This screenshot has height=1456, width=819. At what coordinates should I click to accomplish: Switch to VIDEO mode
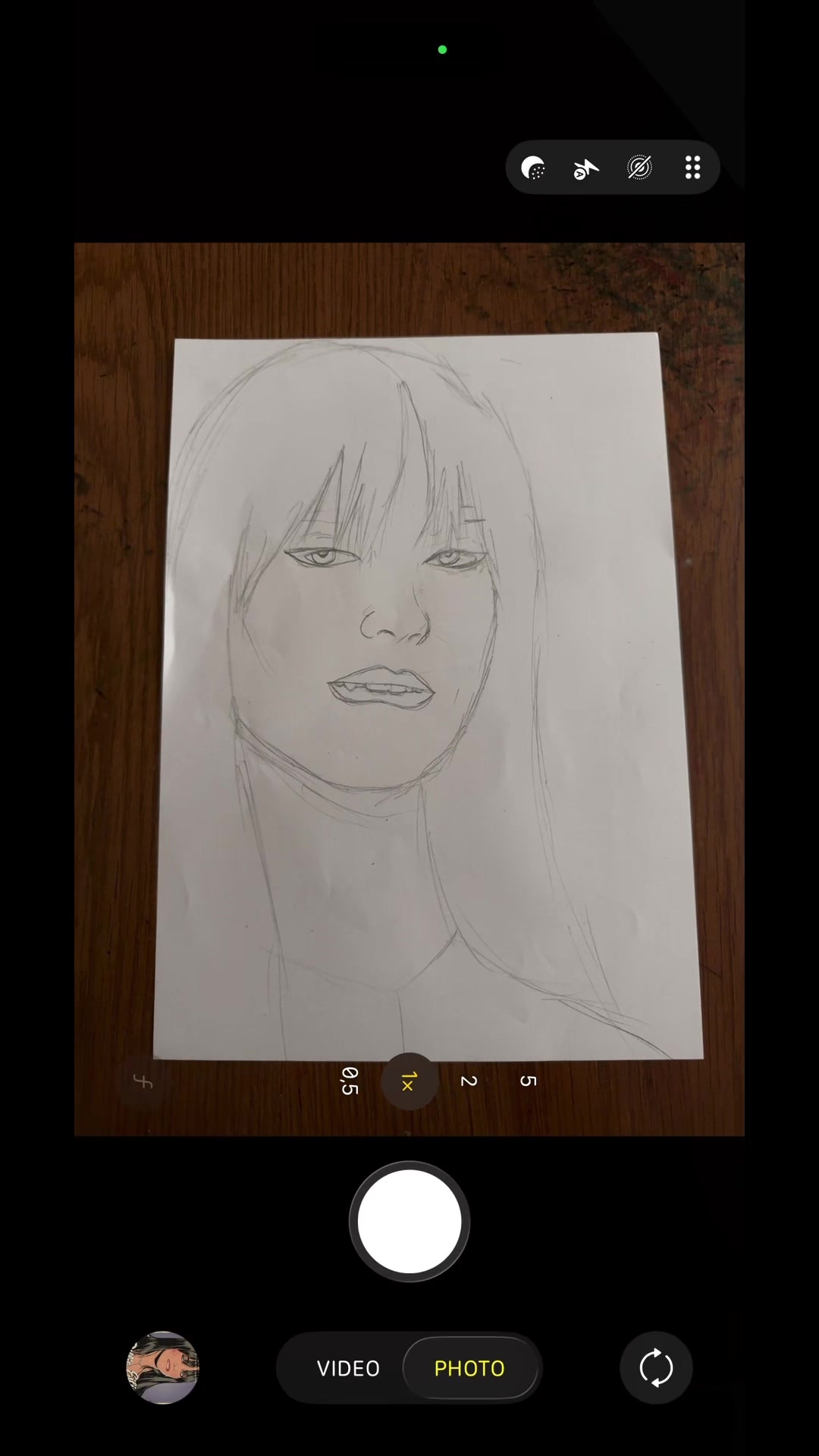348,1368
